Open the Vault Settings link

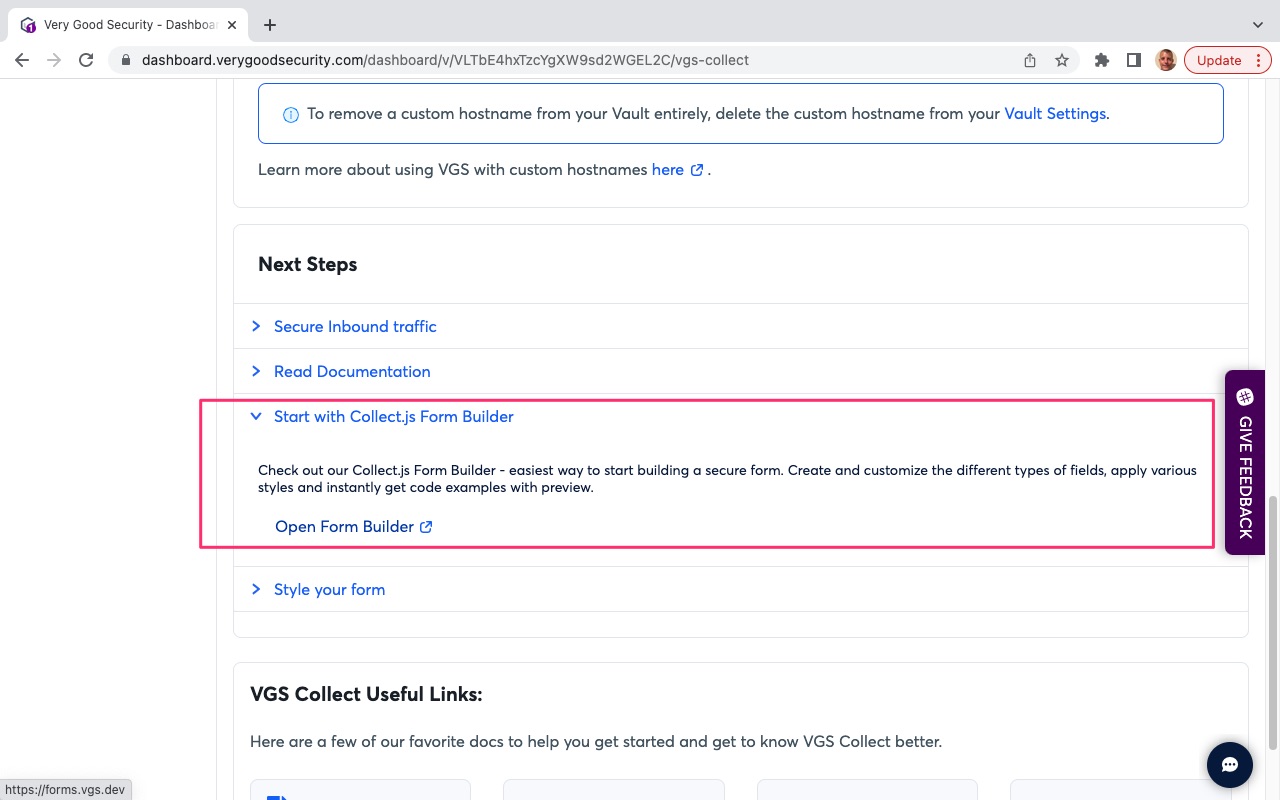(1055, 114)
